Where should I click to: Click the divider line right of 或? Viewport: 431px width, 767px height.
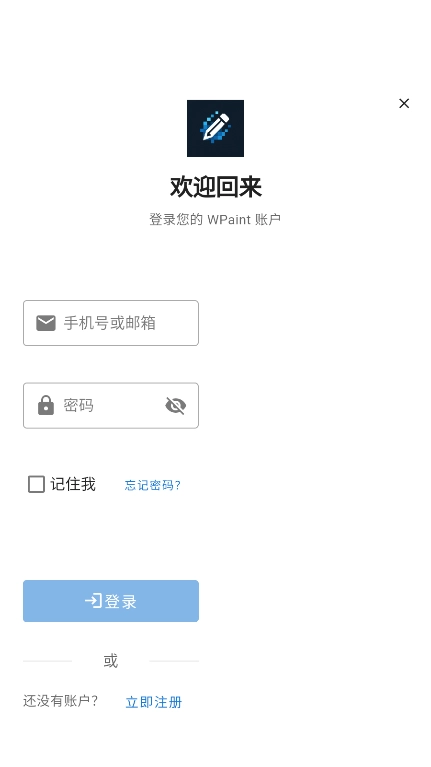point(174,661)
